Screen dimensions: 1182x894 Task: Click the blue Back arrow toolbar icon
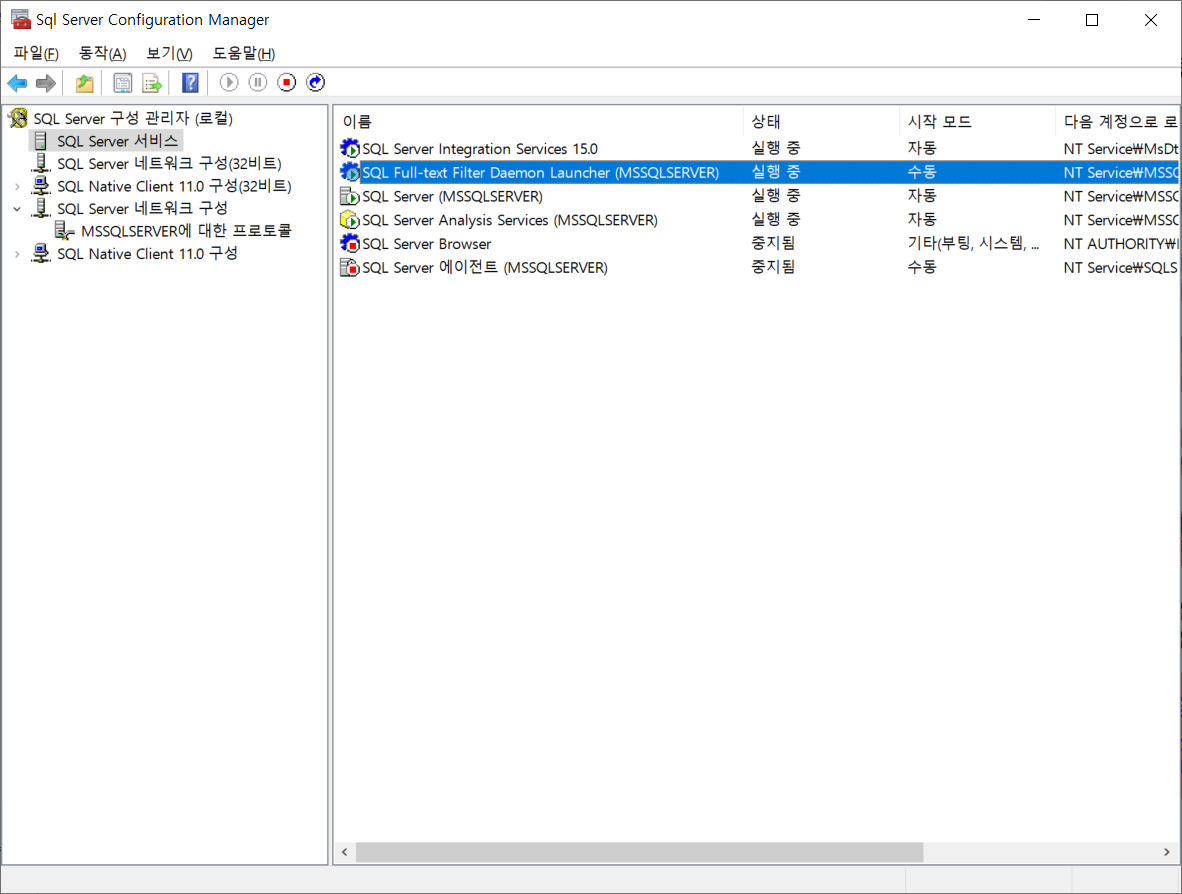[x=17, y=83]
